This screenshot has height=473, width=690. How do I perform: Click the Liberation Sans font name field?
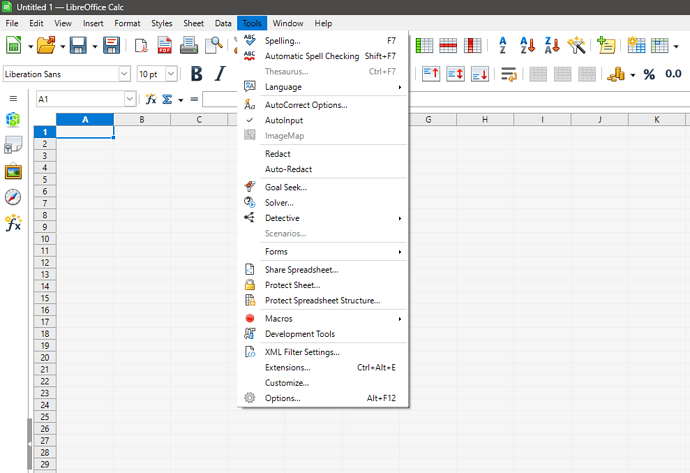(61, 74)
